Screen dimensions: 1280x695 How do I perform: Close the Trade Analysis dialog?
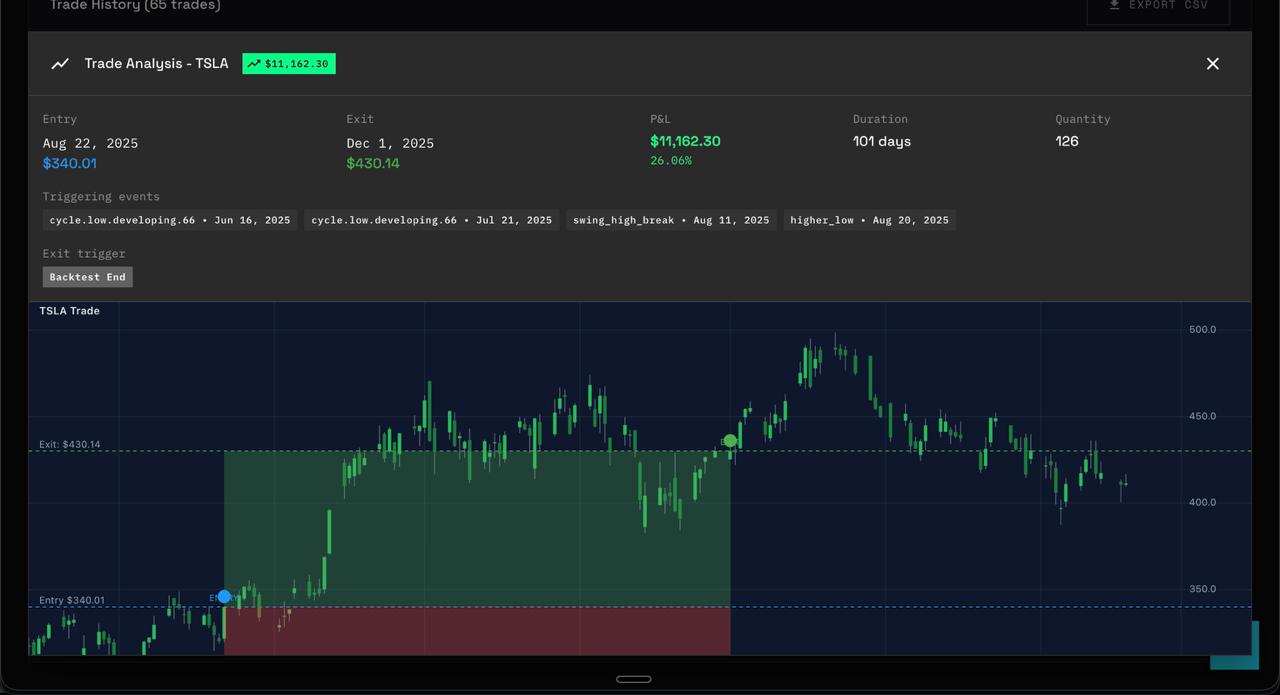[1212, 63]
